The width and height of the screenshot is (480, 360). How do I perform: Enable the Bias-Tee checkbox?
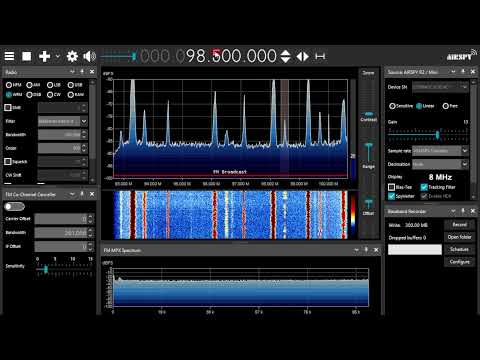[391, 187]
